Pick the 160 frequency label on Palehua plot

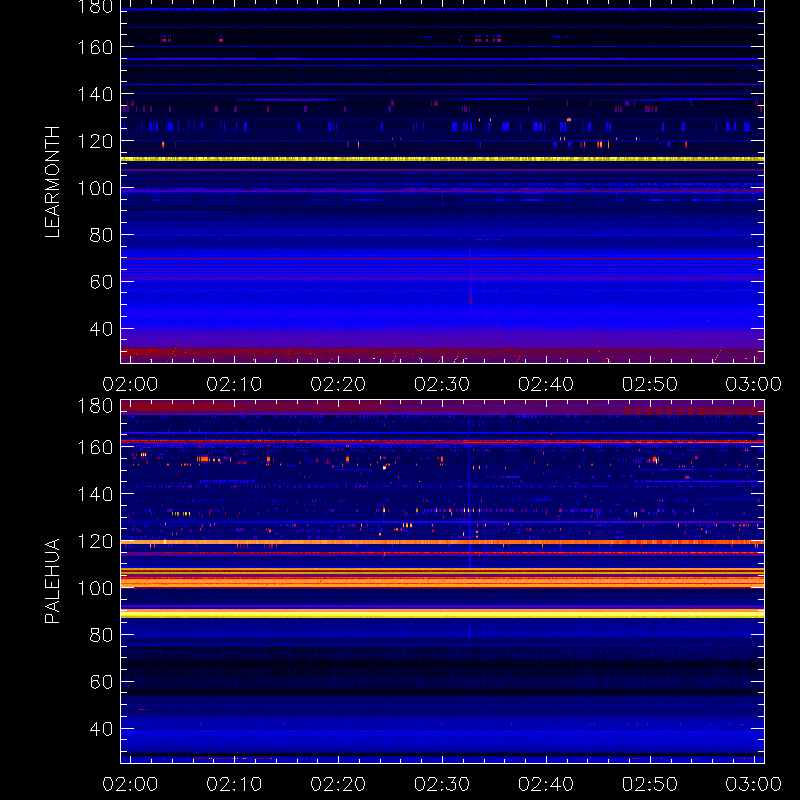click(95, 447)
